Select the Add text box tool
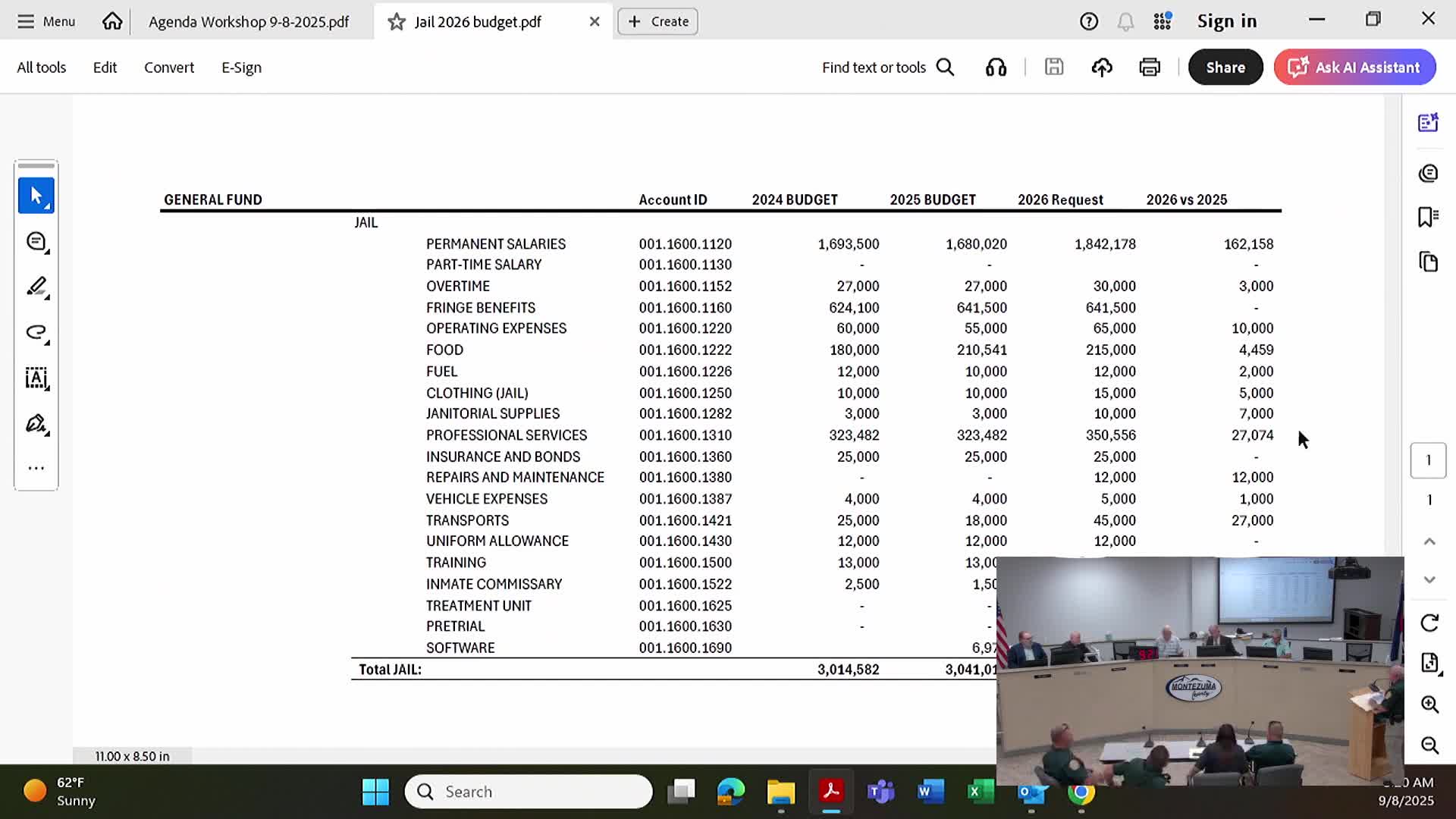The height and width of the screenshot is (819, 1456). [x=36, y=378]
